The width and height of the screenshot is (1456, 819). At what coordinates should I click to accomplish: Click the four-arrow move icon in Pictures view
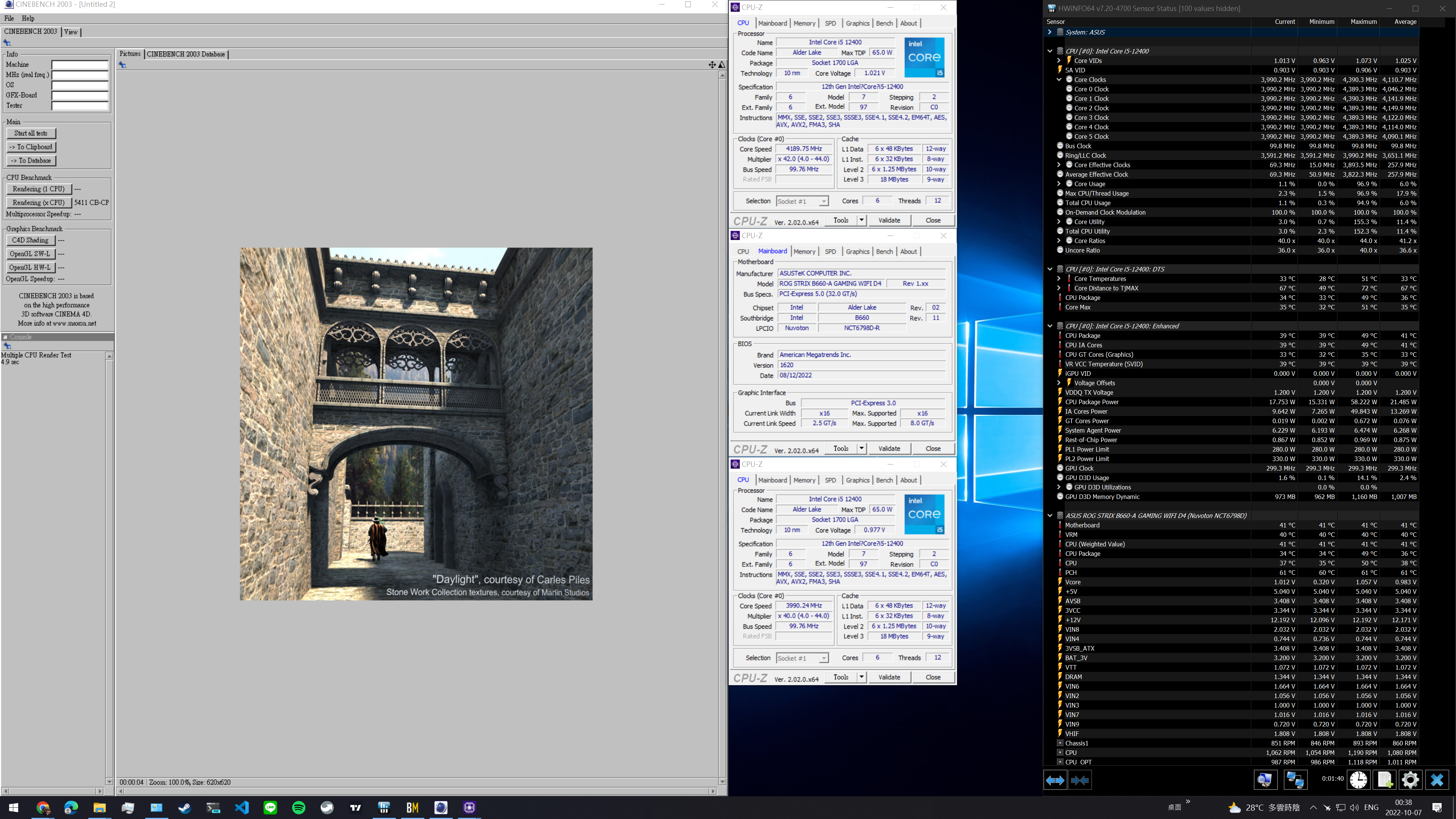coord(712,64)
